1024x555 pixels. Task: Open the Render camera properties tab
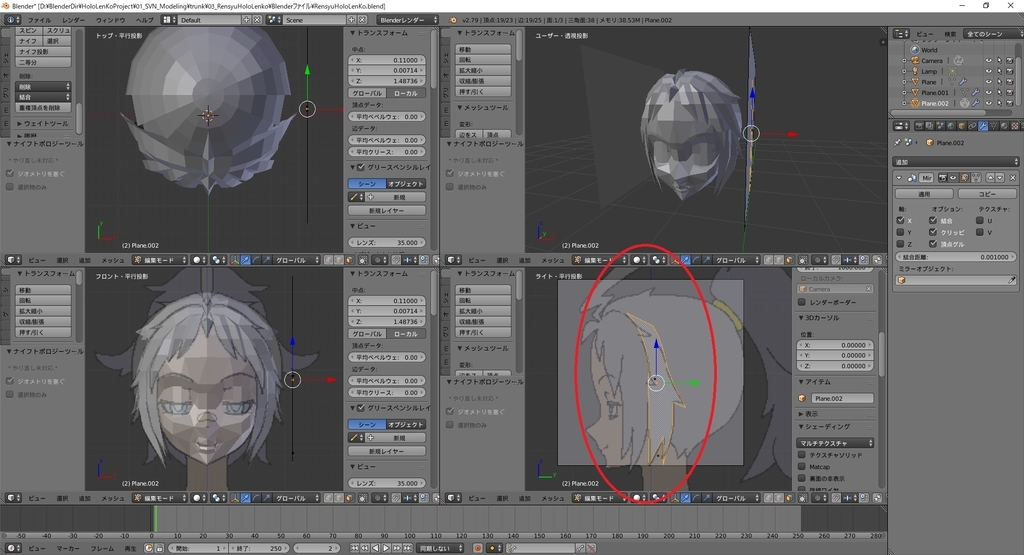[x=919, y=126]
